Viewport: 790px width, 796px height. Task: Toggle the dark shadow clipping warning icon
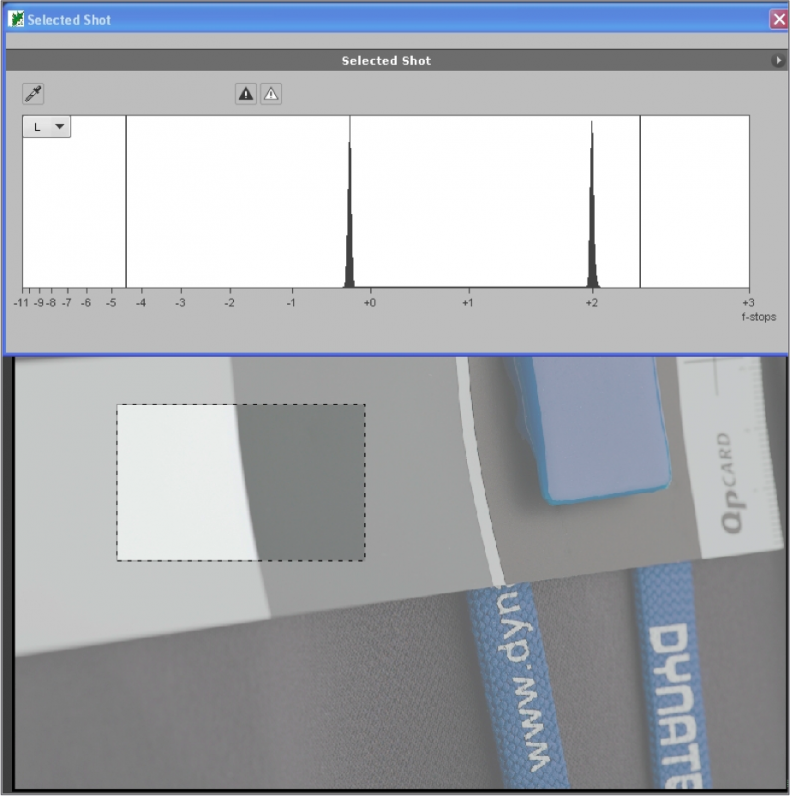coord(246,94)
